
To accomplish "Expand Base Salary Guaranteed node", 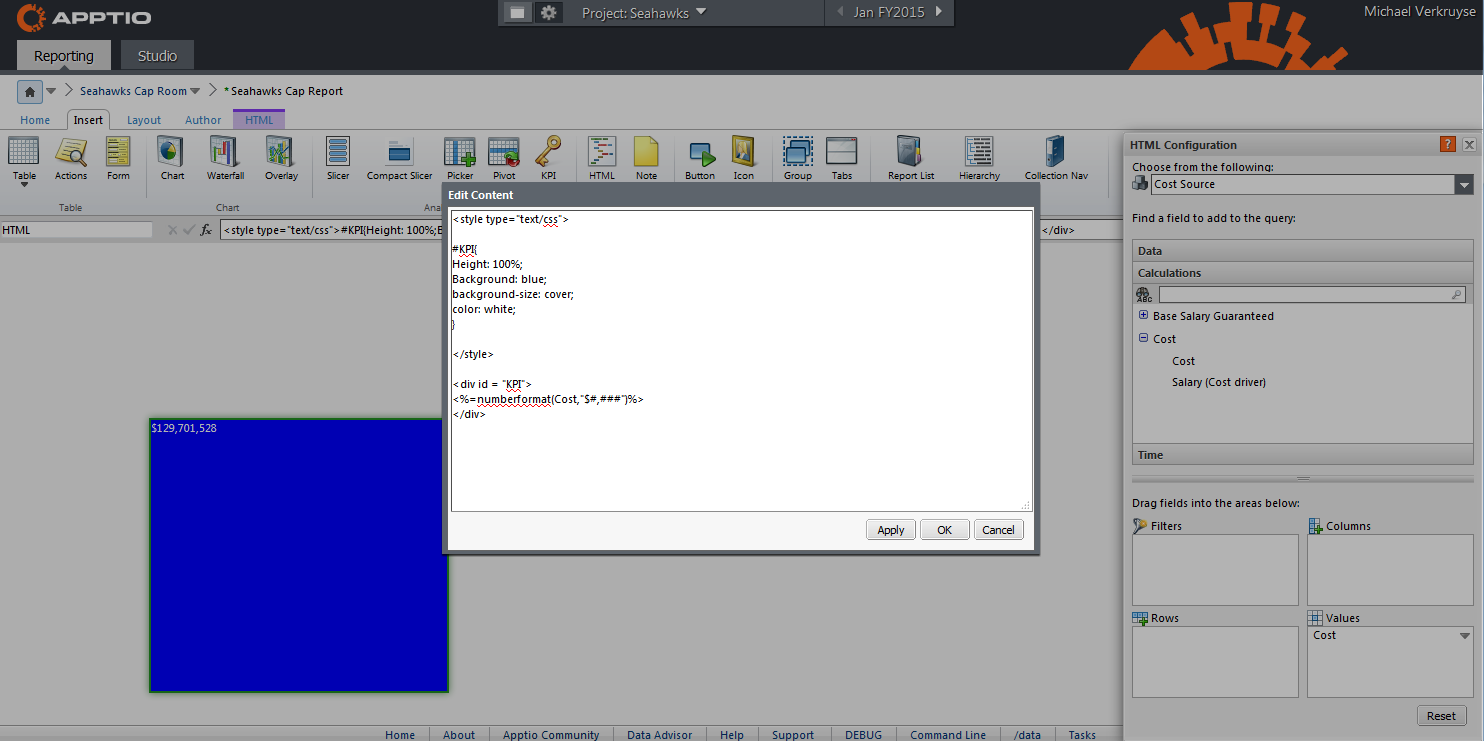I will [1143, 315].
